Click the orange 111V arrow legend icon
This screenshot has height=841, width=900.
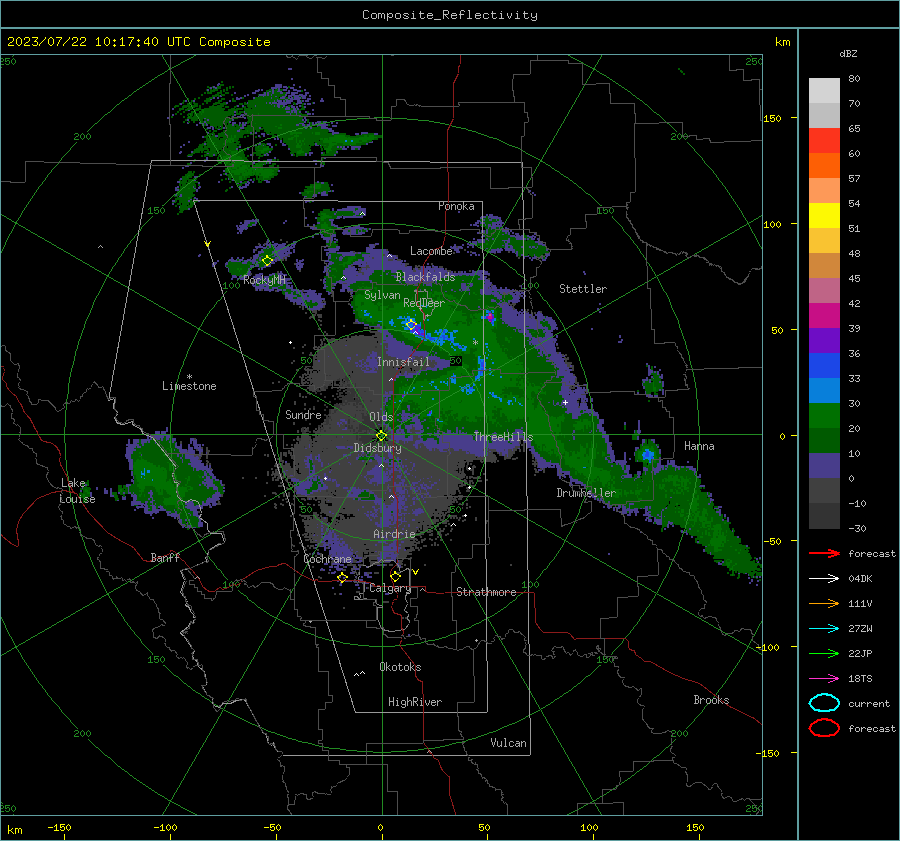(824, 603)
